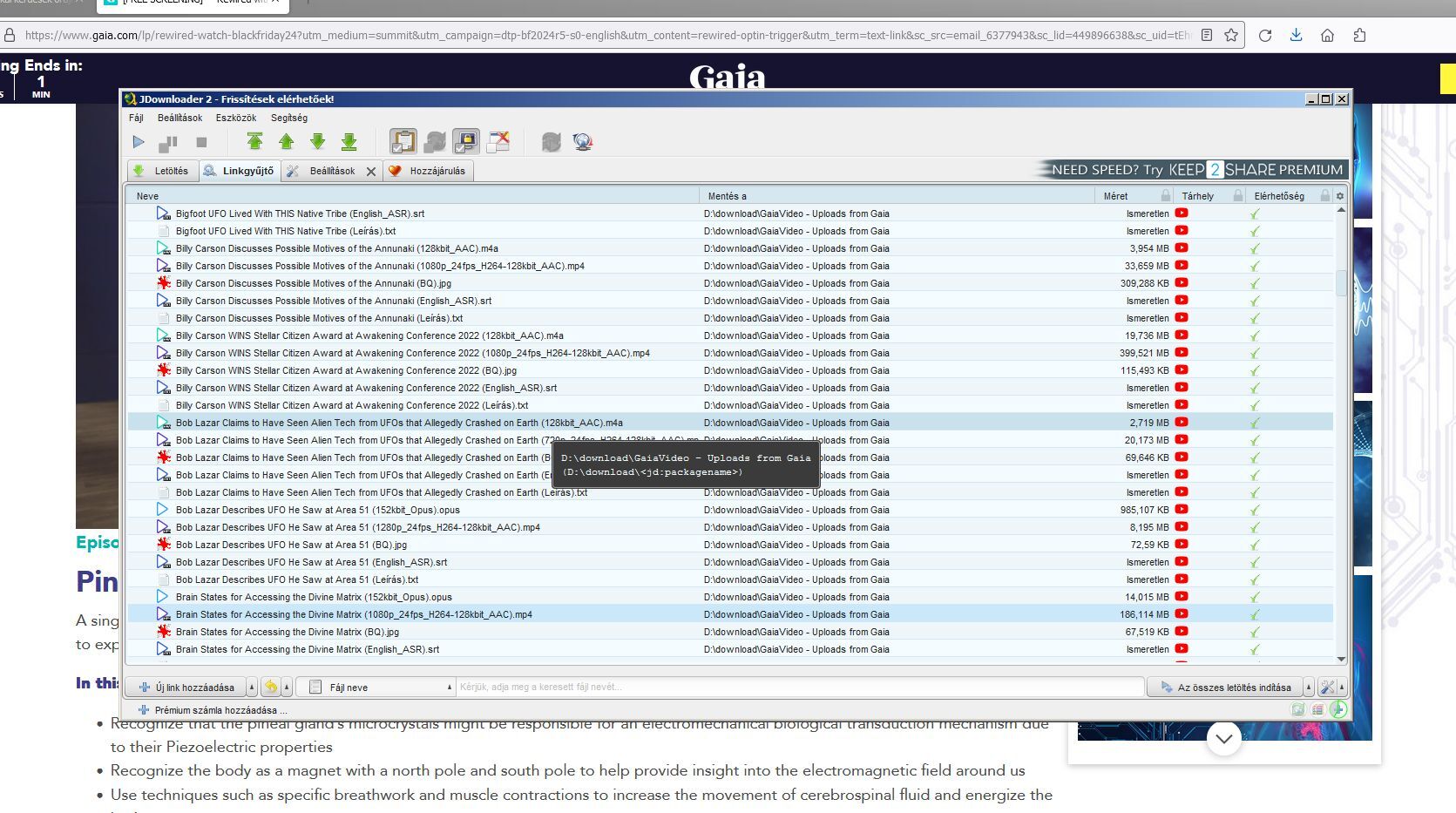Open browser downloads arrow icon
1456x813 pixels.
tap(1297, 35)
